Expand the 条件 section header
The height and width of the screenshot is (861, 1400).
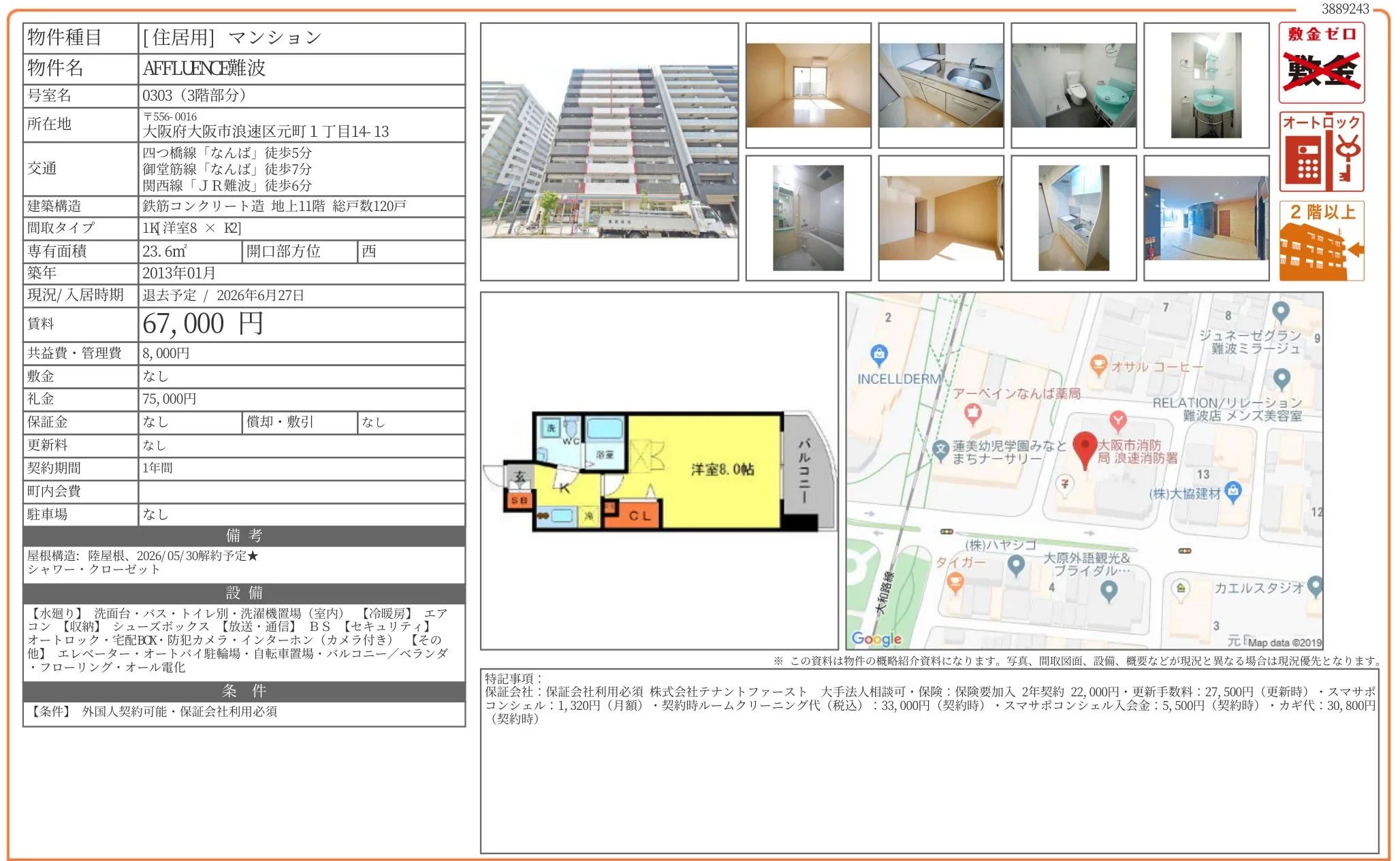pos(244,692)
